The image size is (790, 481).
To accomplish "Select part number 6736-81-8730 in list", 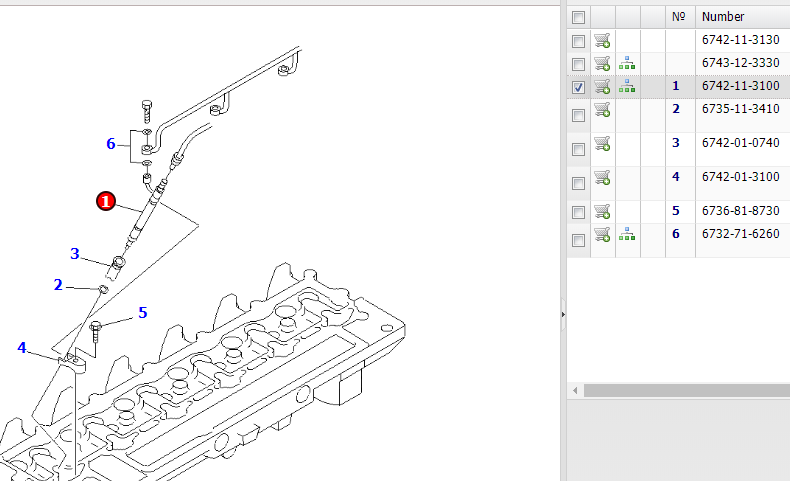I will tap(741, 211).
